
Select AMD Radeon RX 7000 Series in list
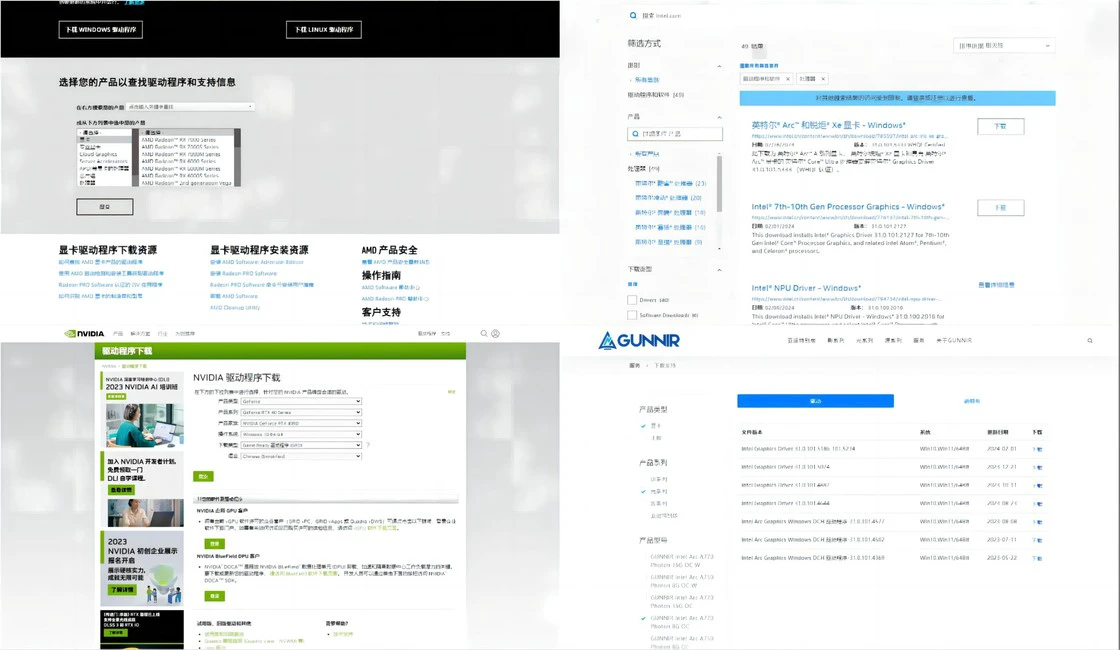click(179, 140)
